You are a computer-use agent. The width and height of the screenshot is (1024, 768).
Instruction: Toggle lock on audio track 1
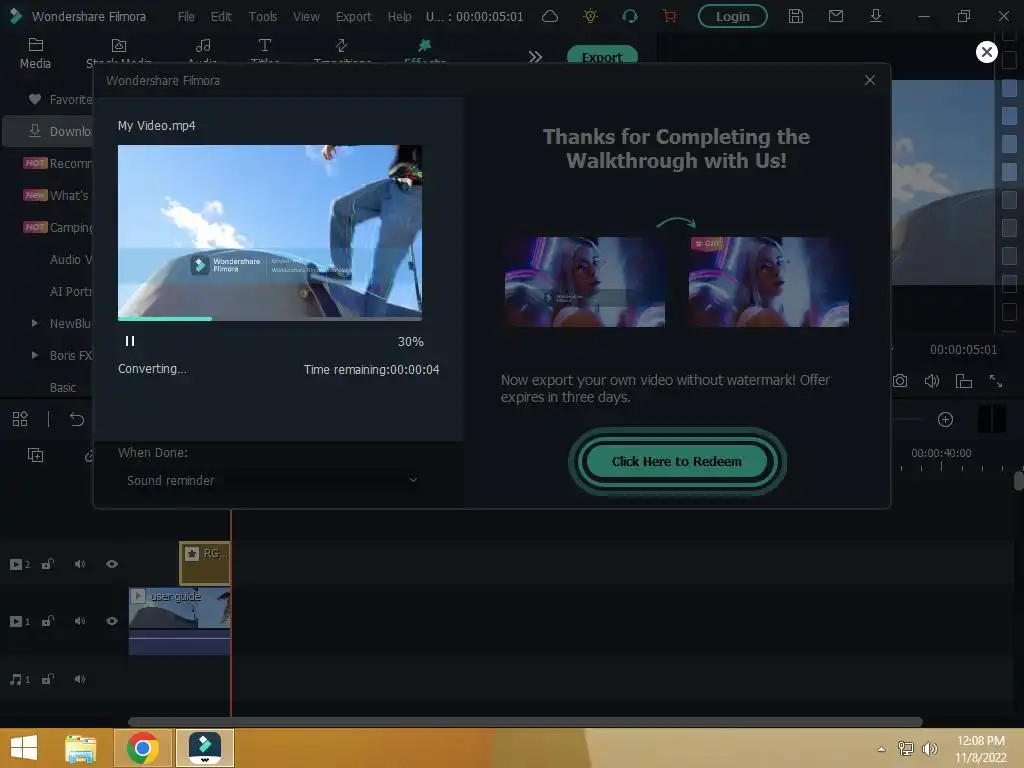pyautogui.click(x=48, y=679)
